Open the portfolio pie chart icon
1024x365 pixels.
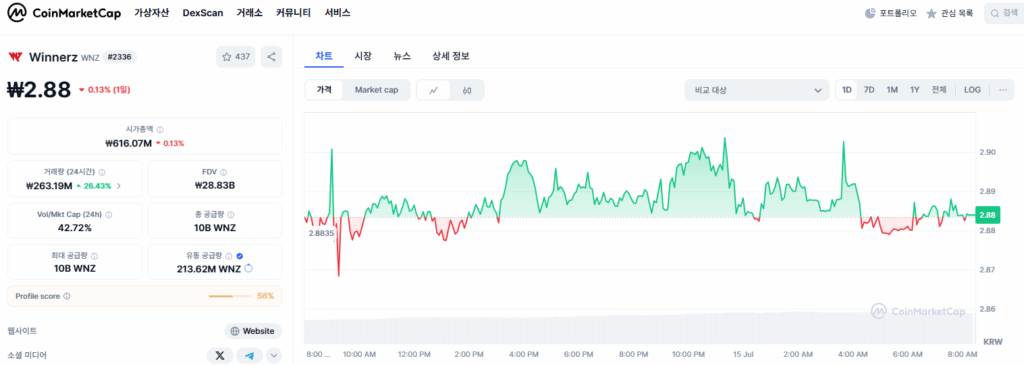tap(870, 13)
